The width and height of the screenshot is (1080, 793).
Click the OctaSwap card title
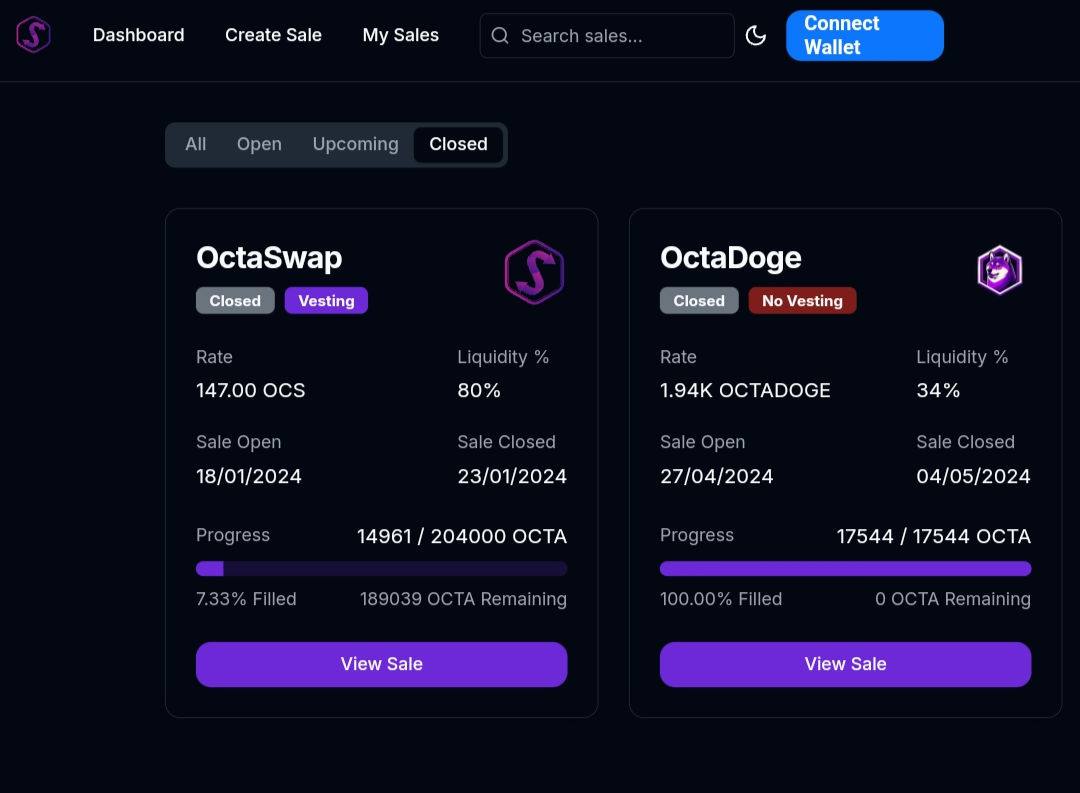pyautogui.click(x=269, y=258)
